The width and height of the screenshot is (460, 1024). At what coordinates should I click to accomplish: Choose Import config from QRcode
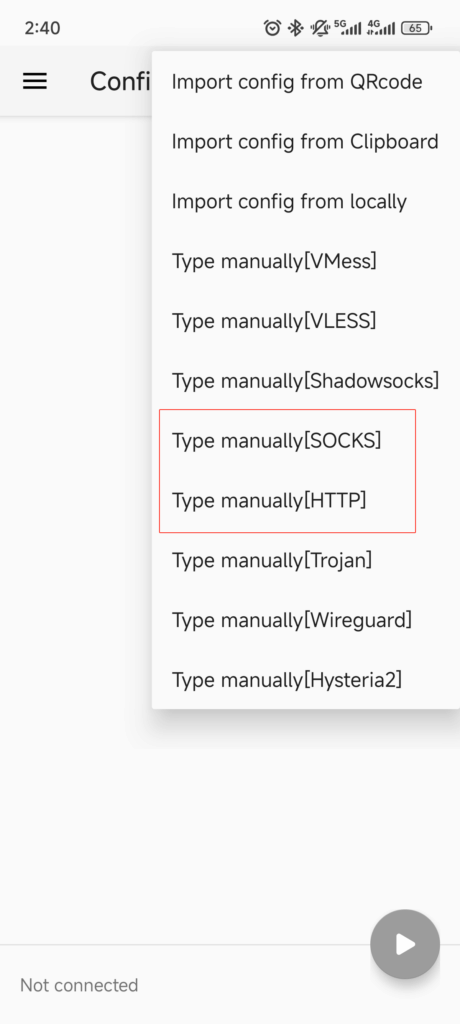click(x=306, y=82)
